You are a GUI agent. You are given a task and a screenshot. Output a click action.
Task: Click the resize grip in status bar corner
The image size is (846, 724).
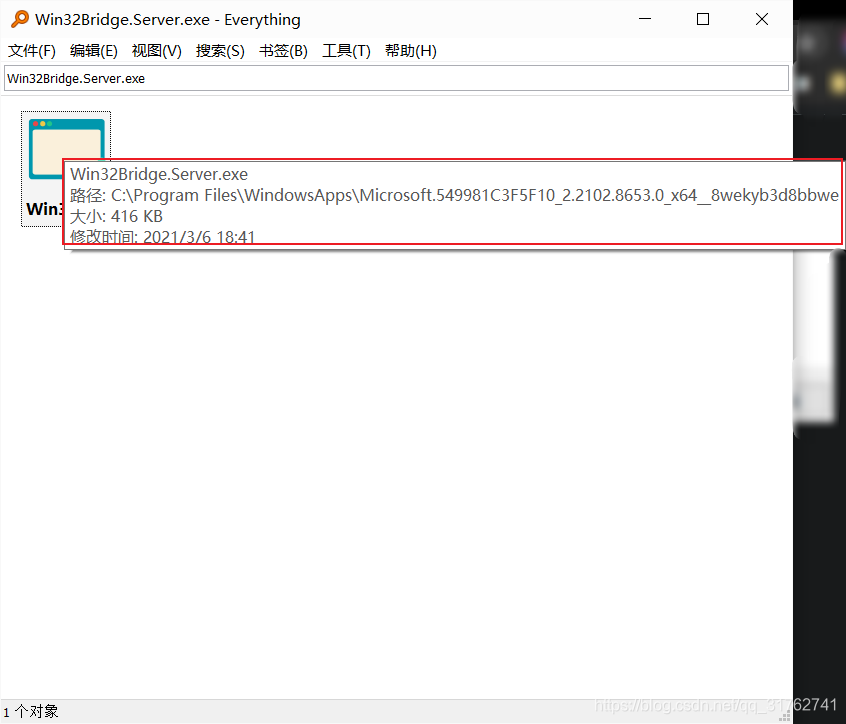pyautogui.click(x=786, y=716)
